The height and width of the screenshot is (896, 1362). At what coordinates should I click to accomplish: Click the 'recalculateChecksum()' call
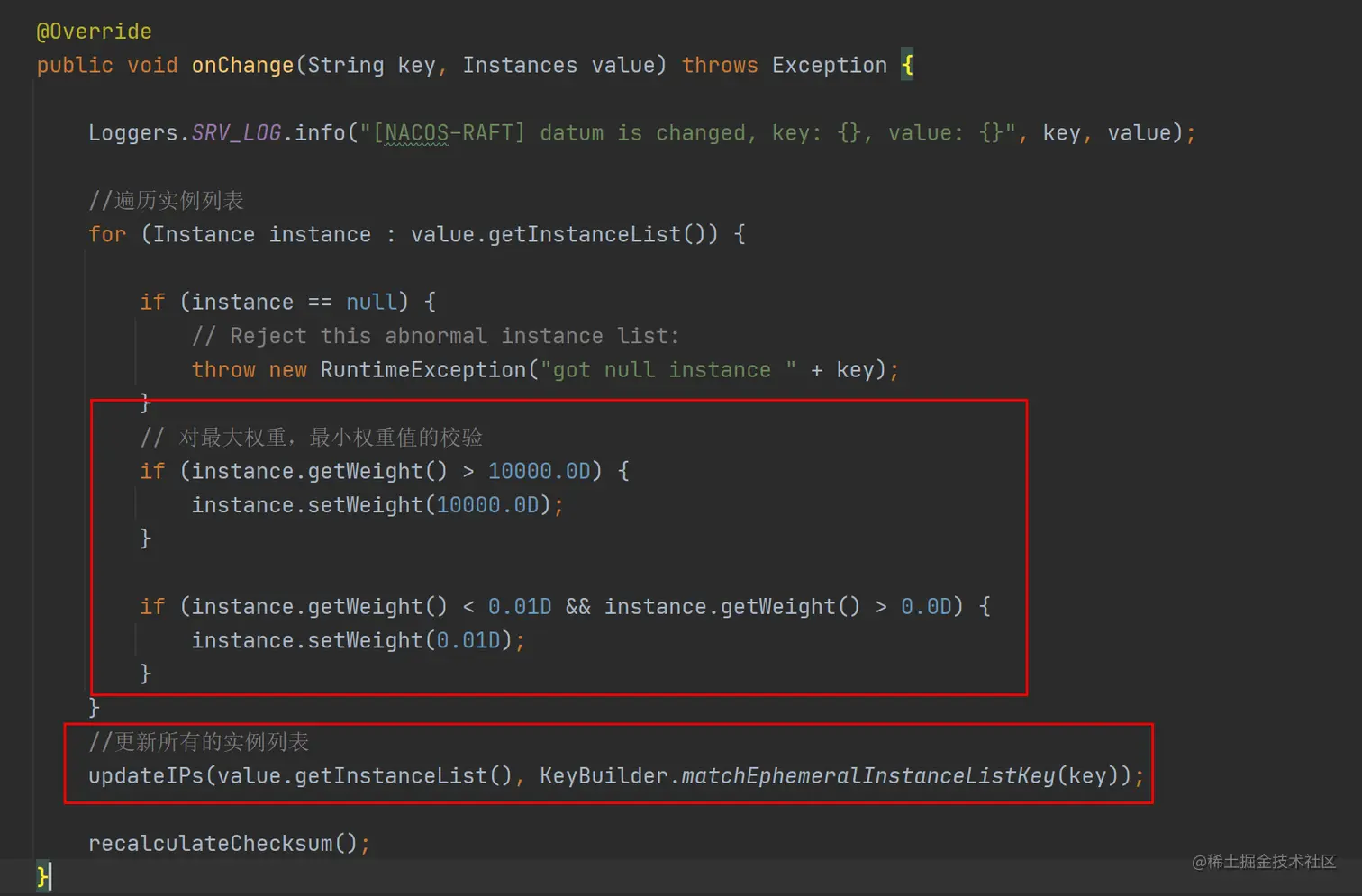[223, 844]
